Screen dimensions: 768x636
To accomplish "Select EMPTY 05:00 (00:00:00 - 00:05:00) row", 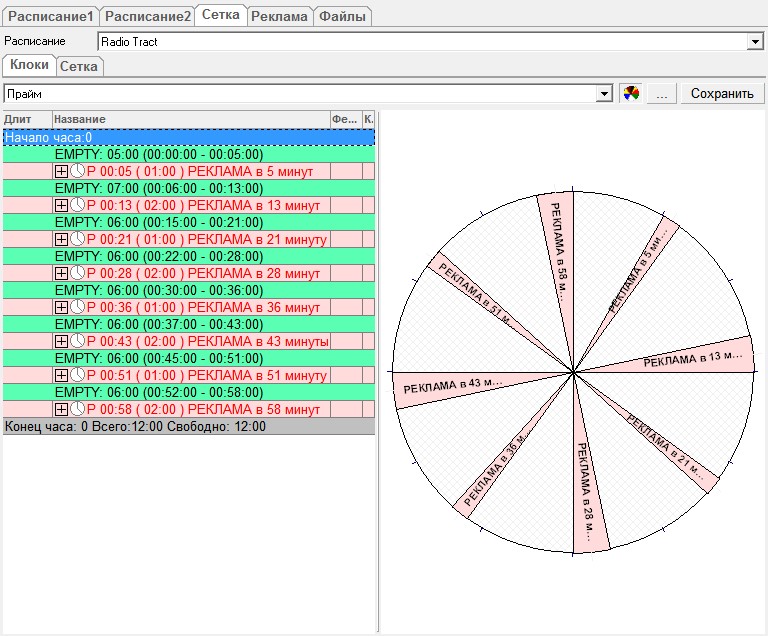I will pos(189,154).
